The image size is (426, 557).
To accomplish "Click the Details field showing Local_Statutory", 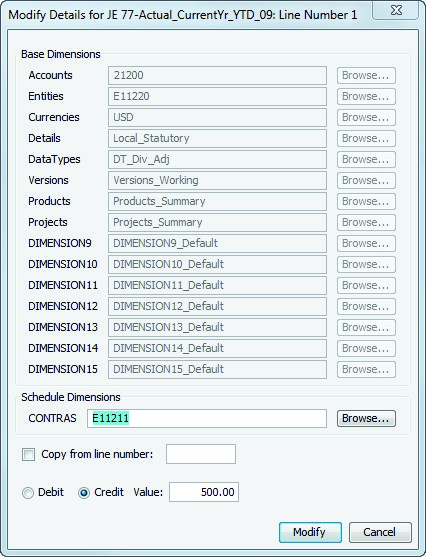I will click(217, 138).
